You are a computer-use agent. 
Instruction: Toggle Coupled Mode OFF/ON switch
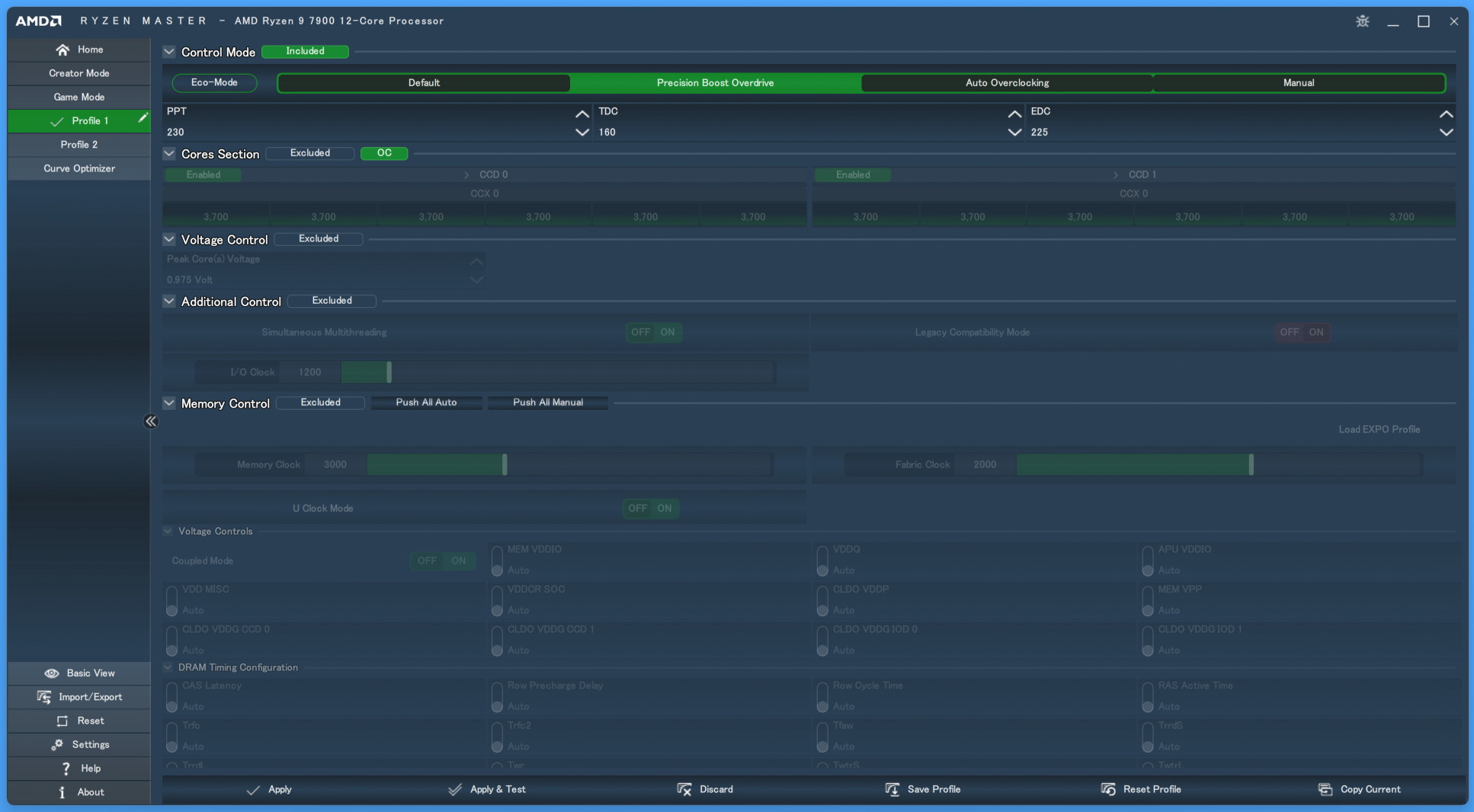(443, 561)
